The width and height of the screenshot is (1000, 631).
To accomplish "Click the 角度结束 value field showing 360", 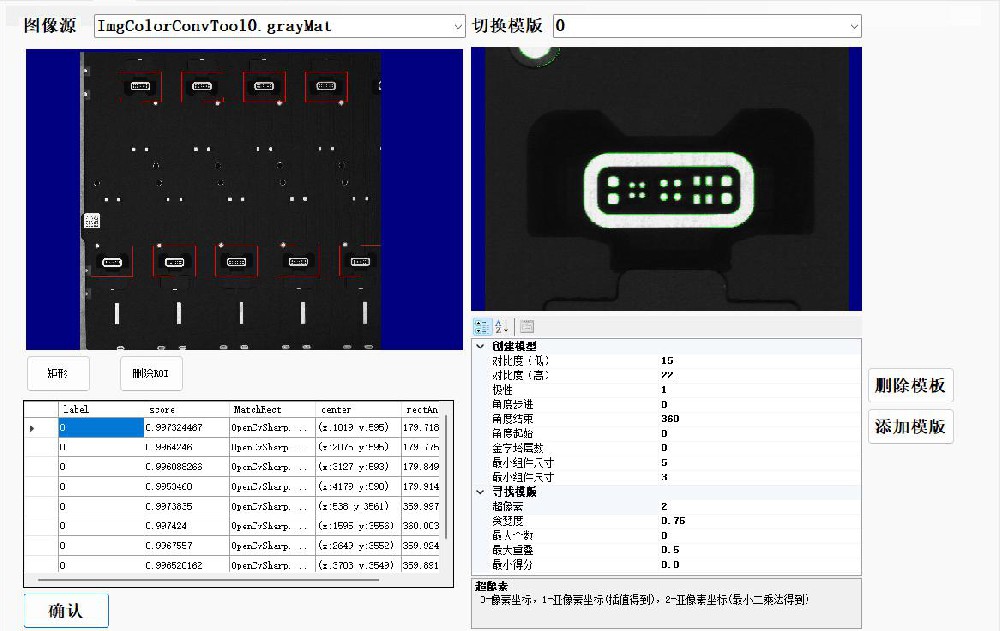I will click(758, 419).
